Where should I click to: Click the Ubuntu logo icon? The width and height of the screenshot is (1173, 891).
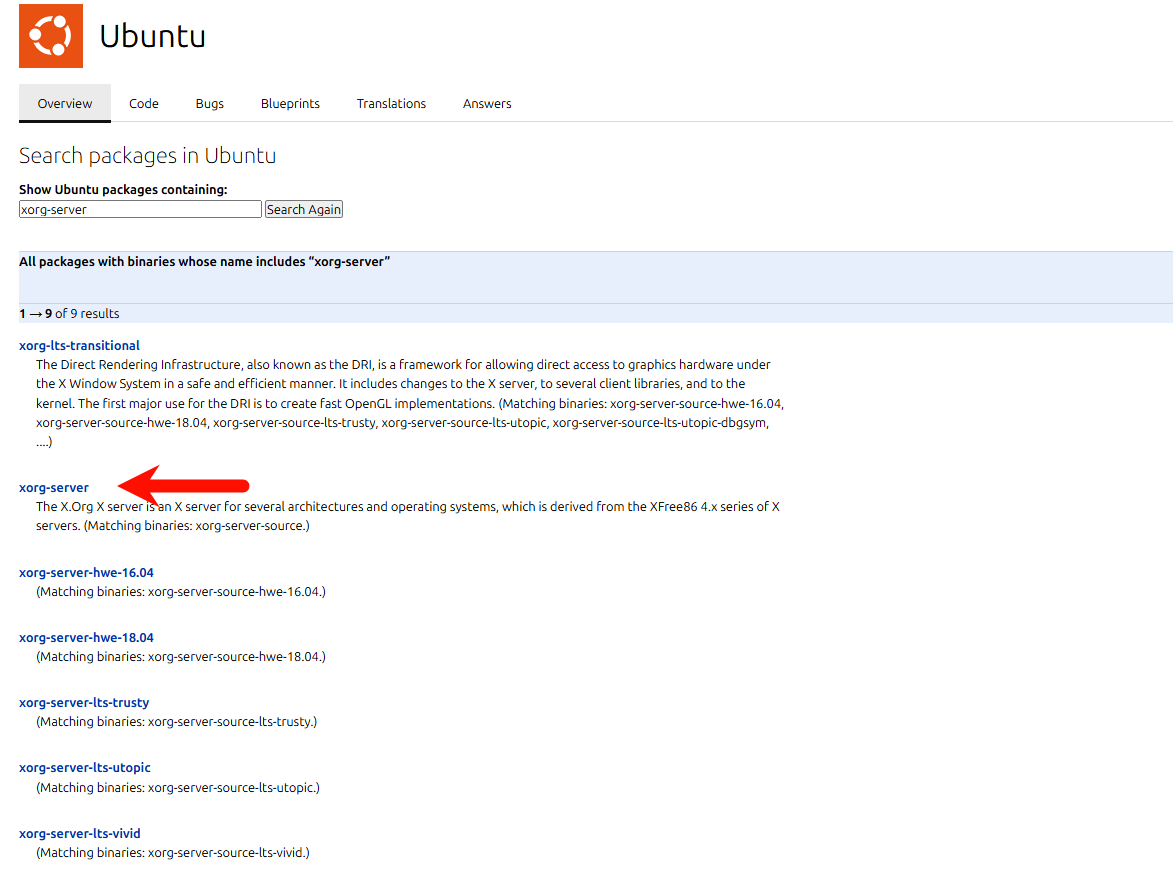click(x=51, y=36)
